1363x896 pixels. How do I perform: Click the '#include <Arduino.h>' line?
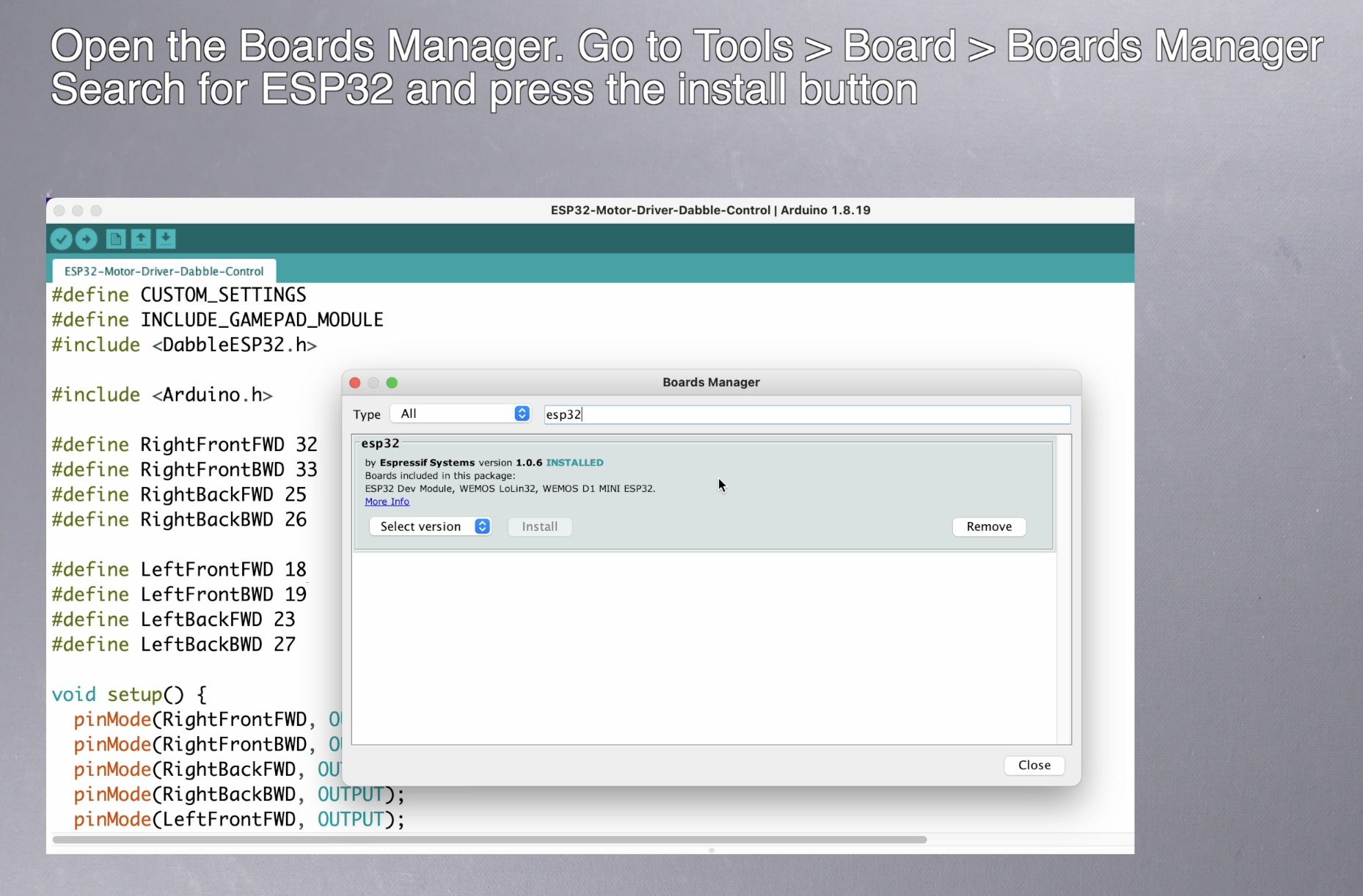[162, 394]
